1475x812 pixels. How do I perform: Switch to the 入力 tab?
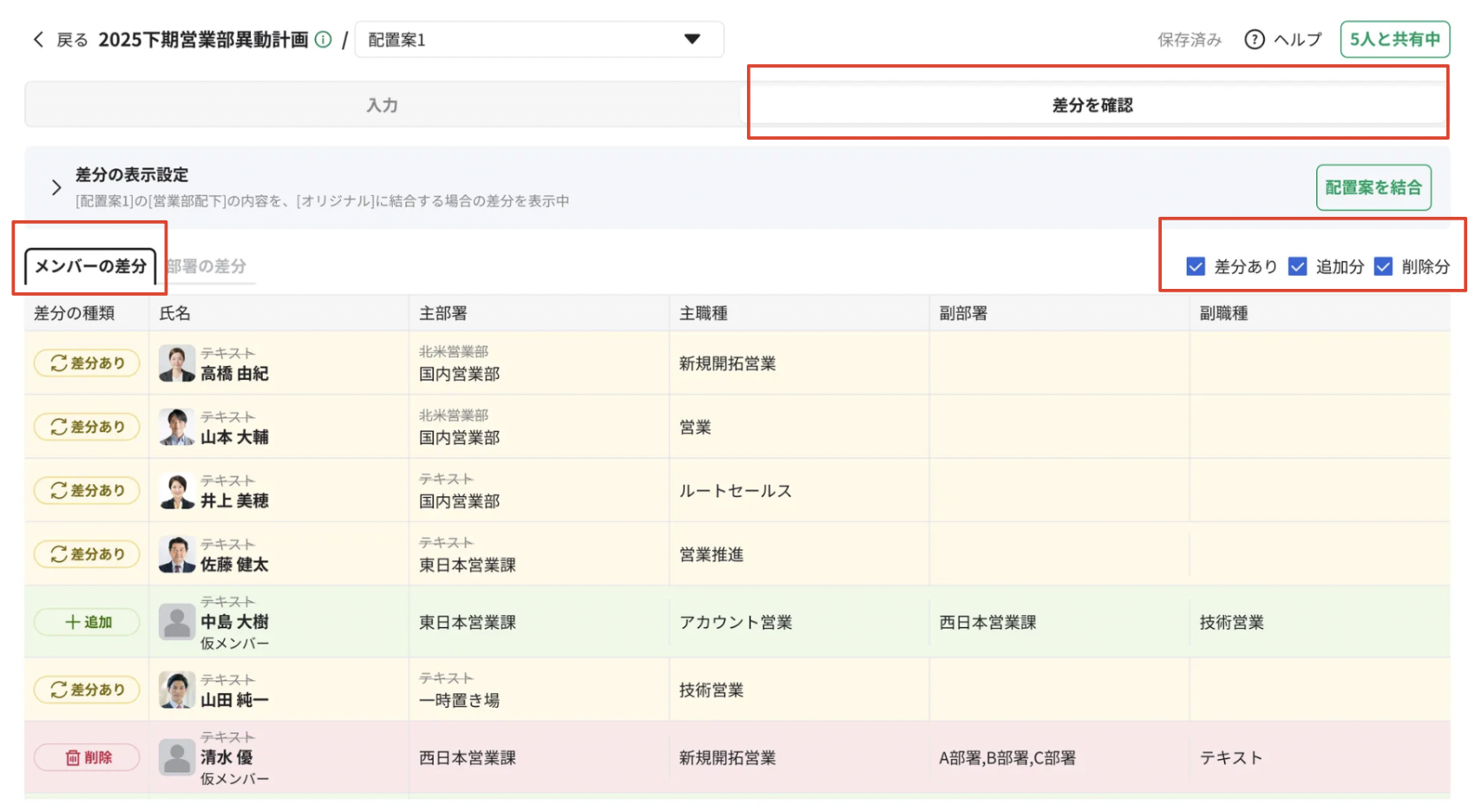tap(382, 105)
